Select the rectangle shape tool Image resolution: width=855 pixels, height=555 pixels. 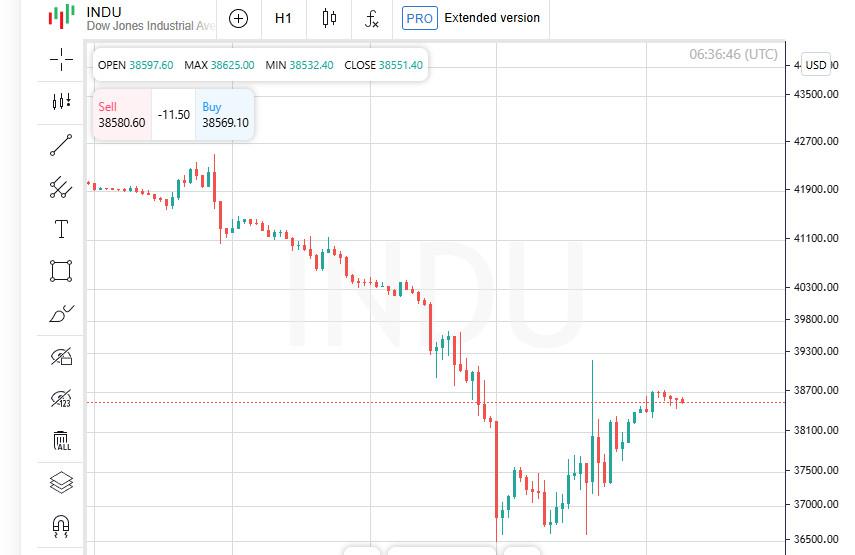[61, 271]
